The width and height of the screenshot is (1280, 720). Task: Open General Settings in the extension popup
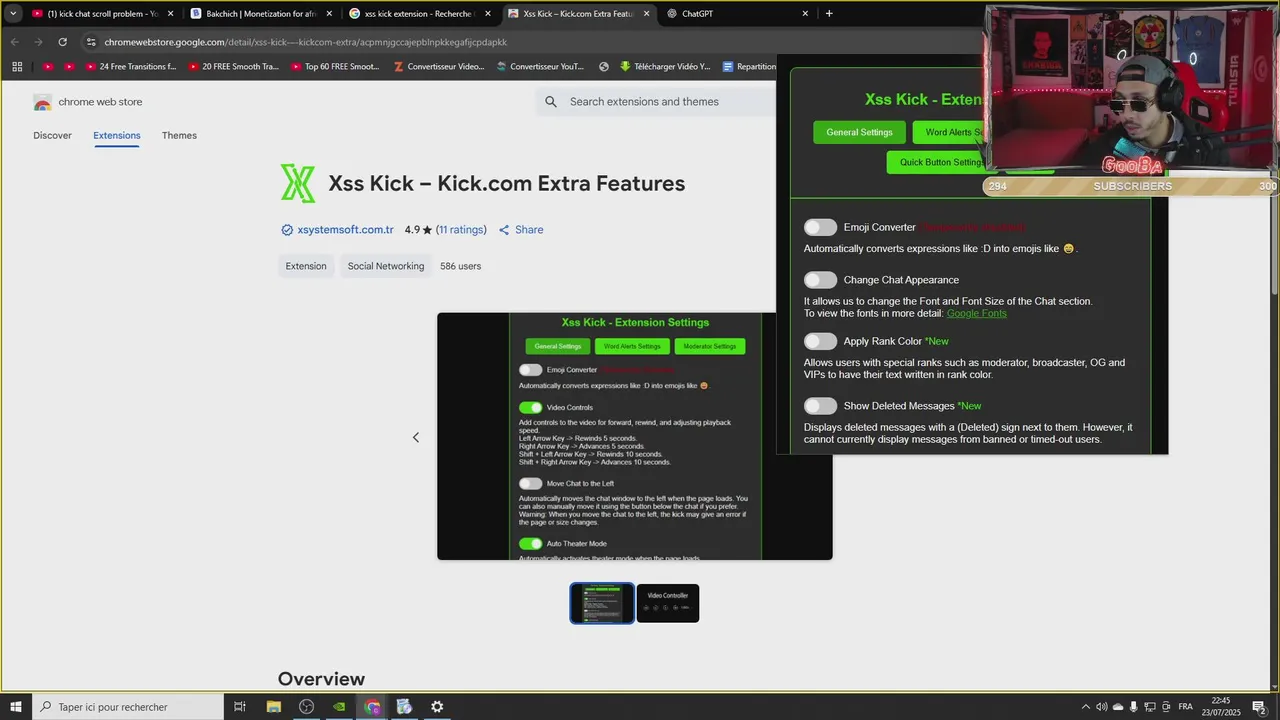coord(859,132)
